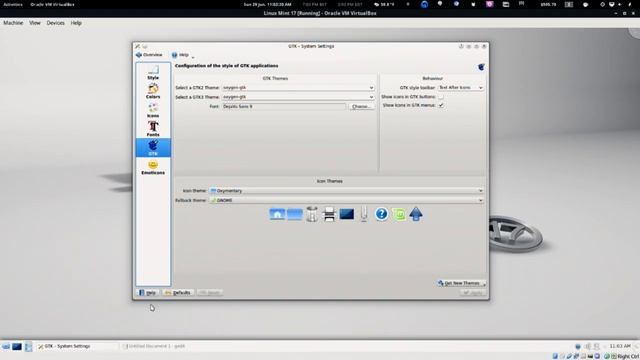
Task: Disable Show icons in GTK menus
Action: point(441,105)
